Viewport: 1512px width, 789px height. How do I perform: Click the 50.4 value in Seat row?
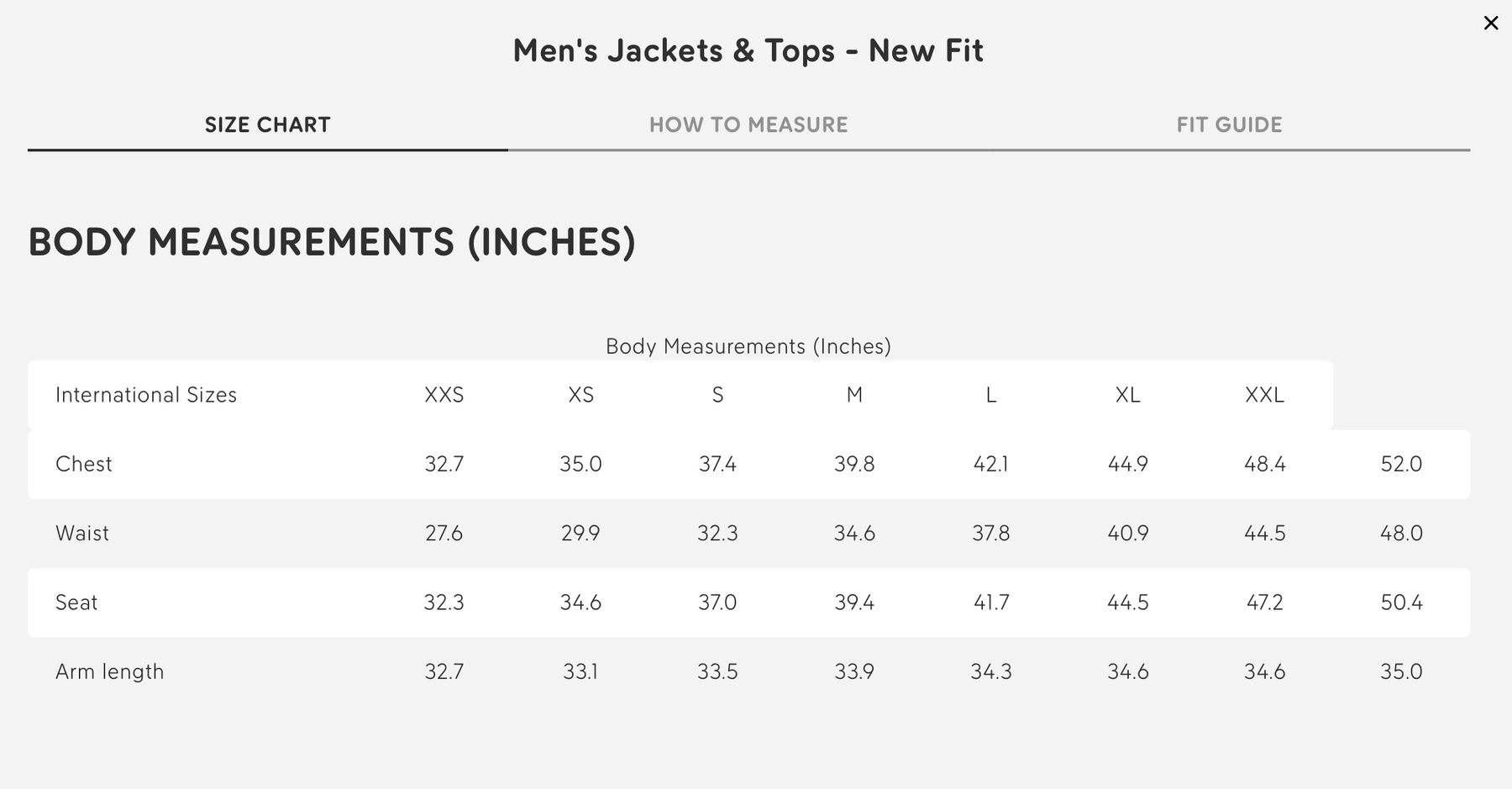[1401, 602]
